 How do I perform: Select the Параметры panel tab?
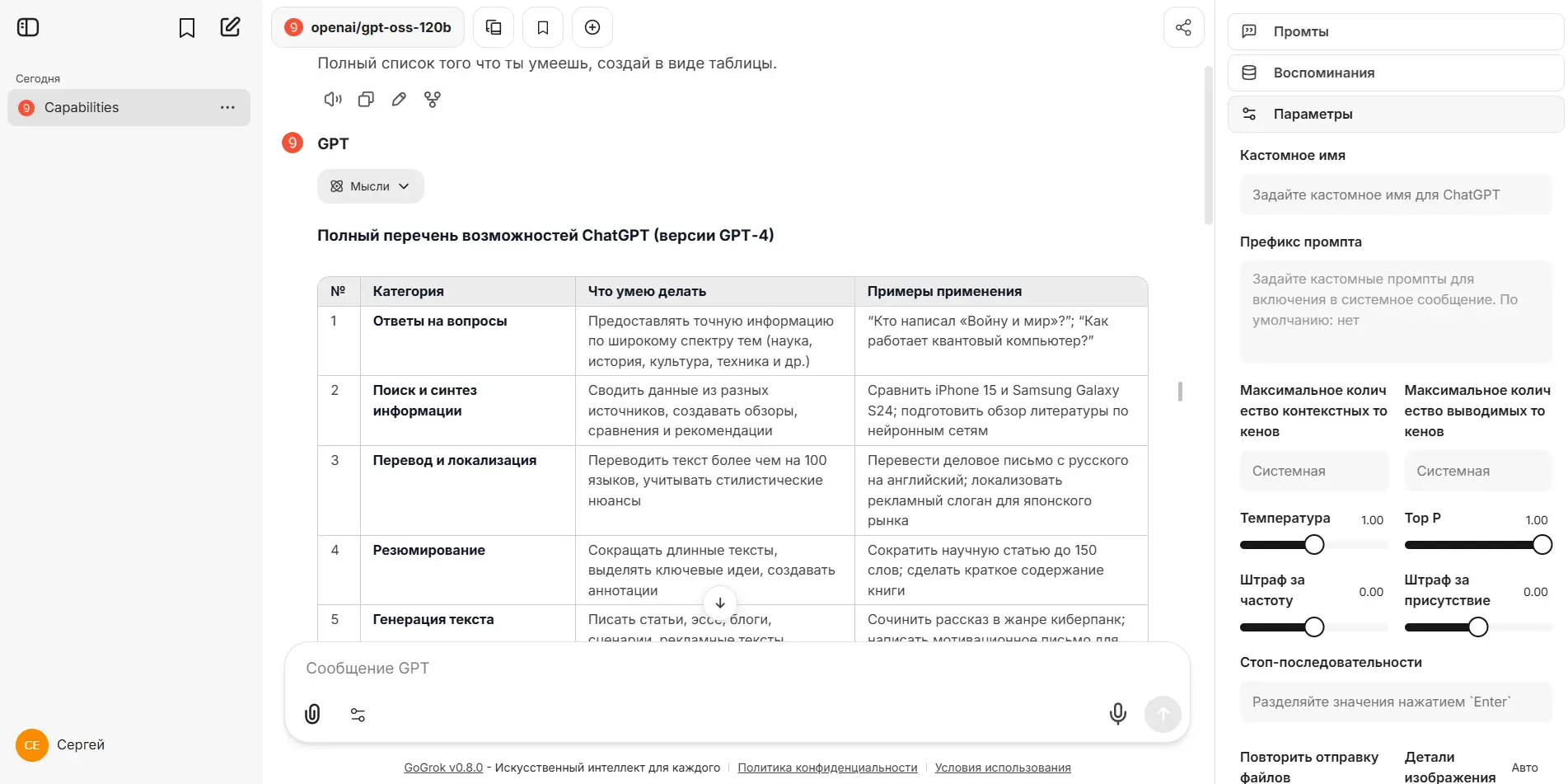[1394, 114]
